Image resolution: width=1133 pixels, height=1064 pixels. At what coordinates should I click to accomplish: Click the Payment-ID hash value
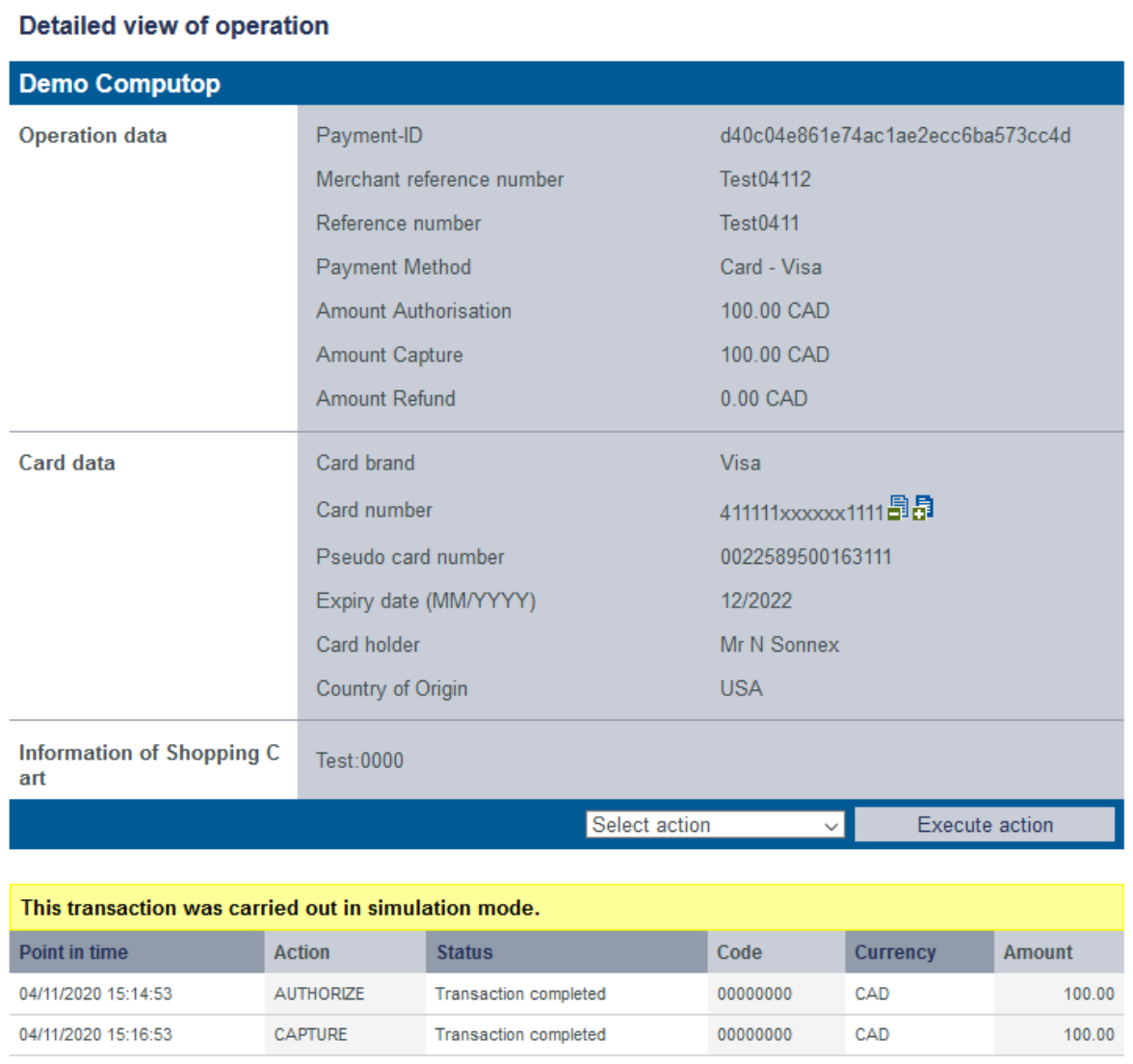[x=895, y=136]
